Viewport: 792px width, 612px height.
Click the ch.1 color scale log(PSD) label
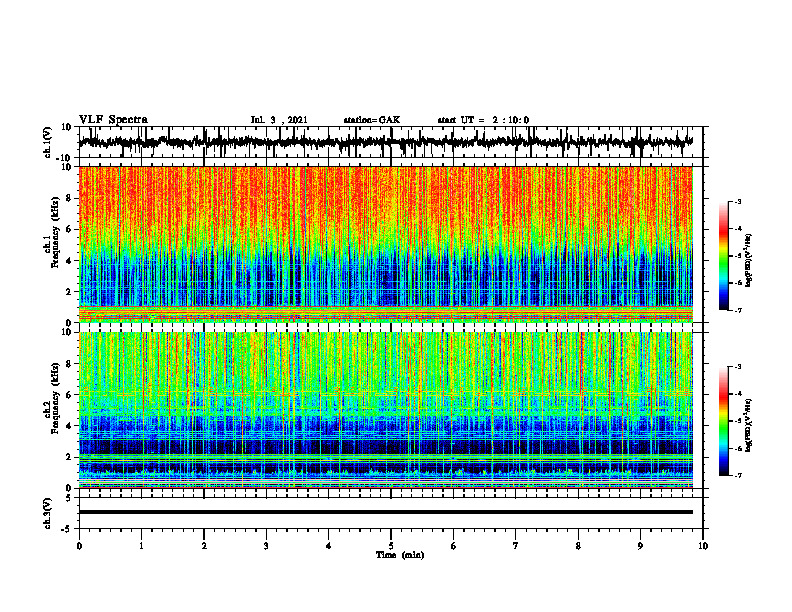click(x=749, y=261)
